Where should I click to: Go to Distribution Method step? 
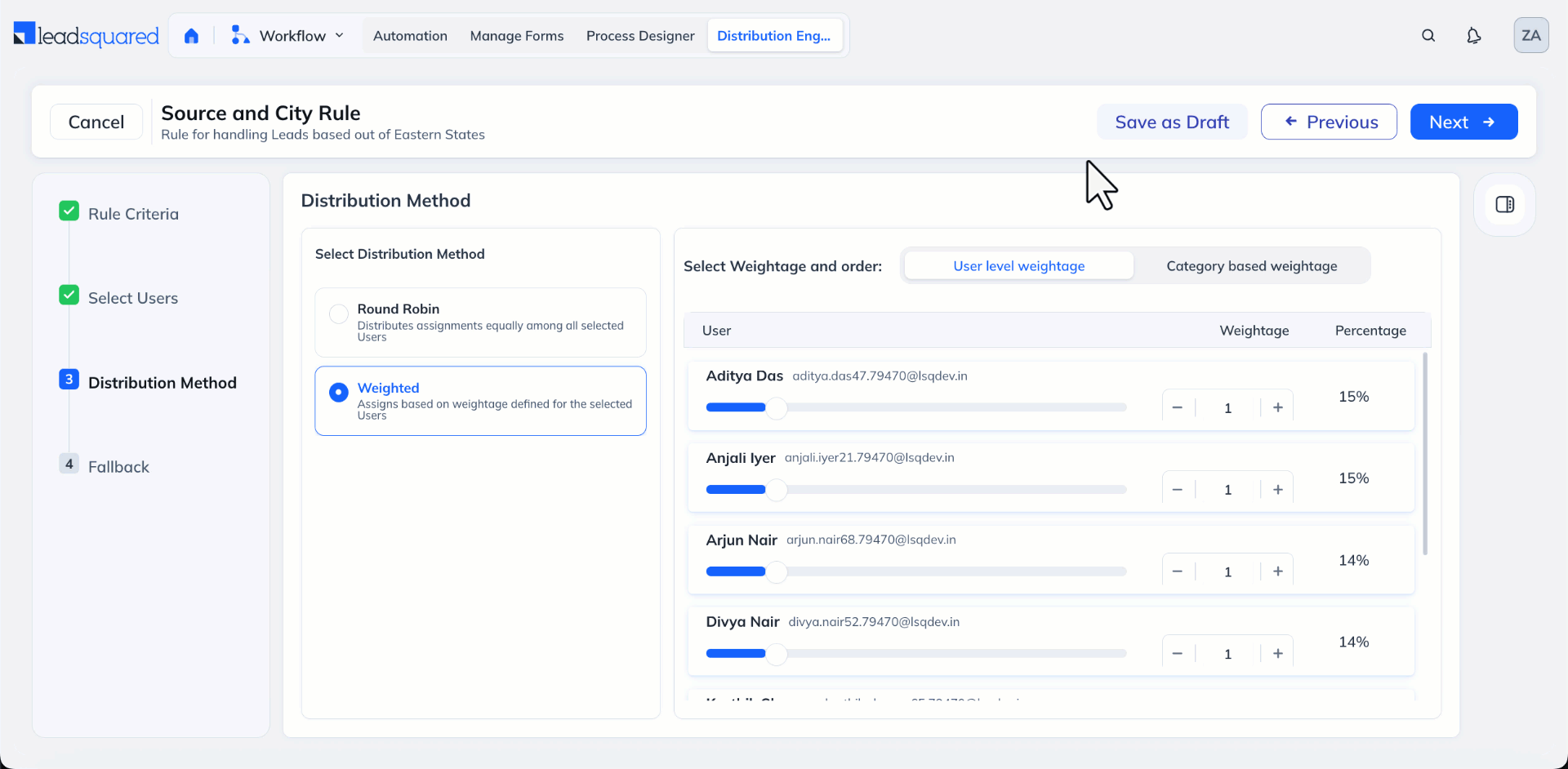point(163,383)
